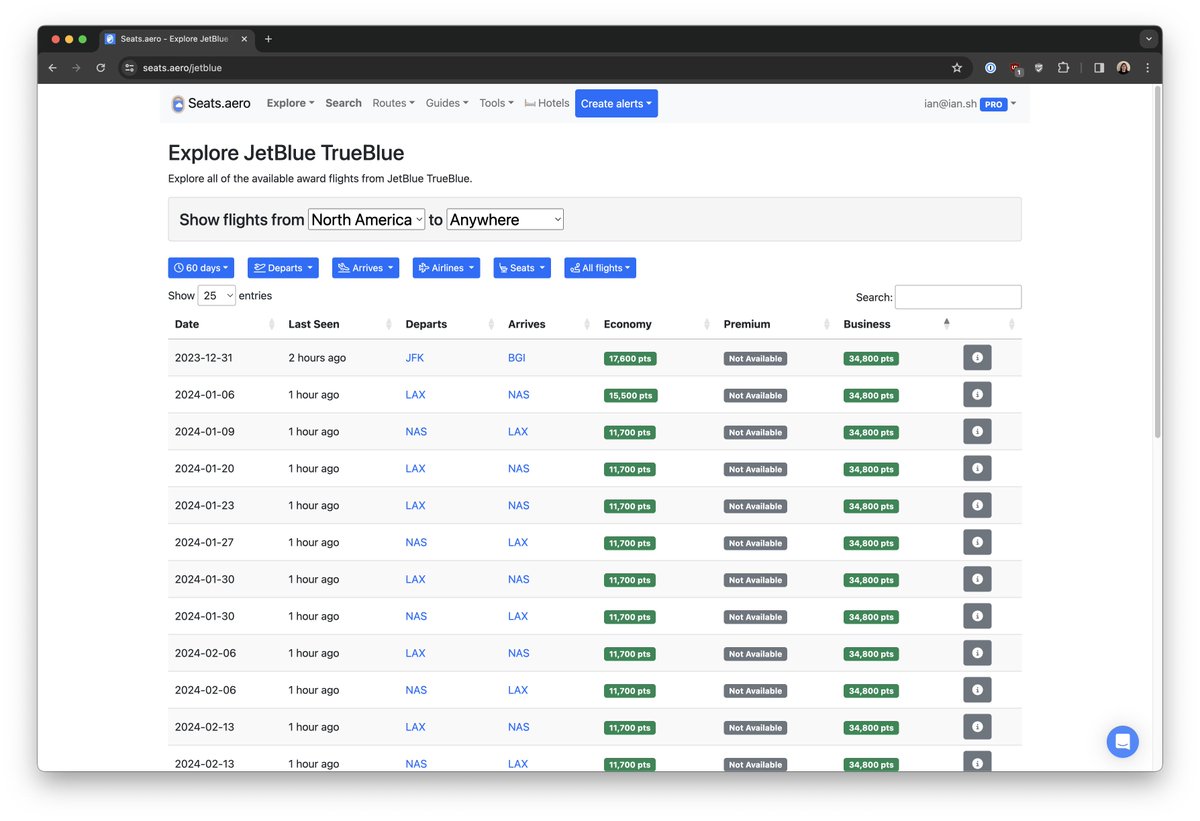
Task: Open the Airlines filter dropdown
Action: pos(446,268)
